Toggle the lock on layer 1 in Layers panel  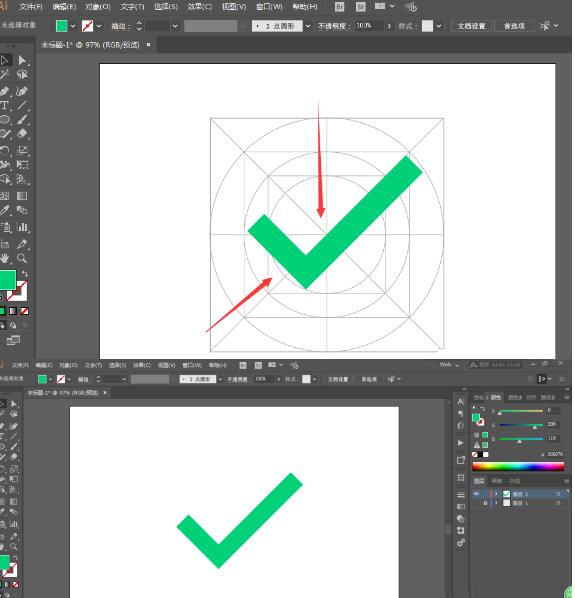(485, 503)
